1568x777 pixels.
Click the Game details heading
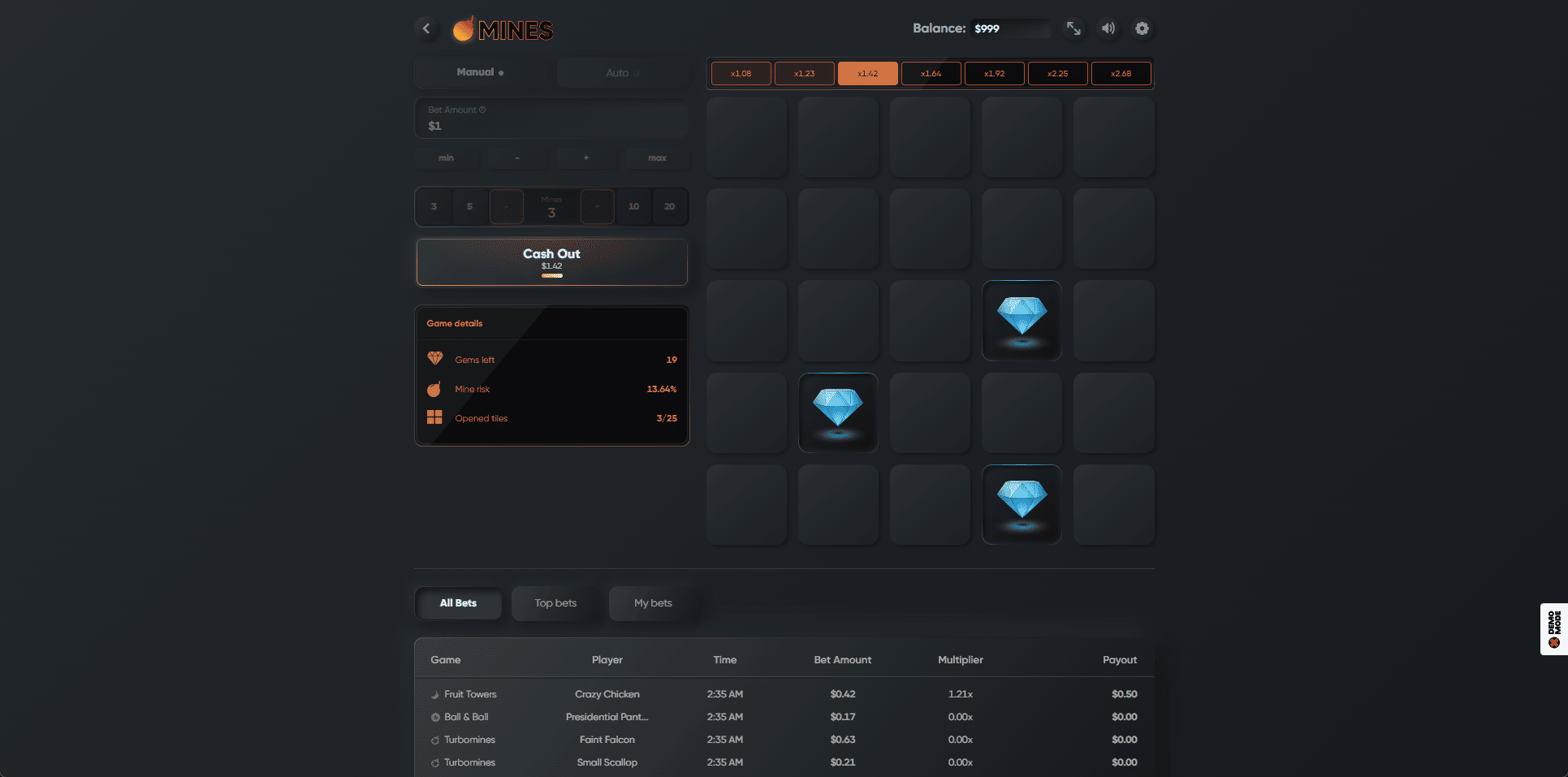pos(455,323)
